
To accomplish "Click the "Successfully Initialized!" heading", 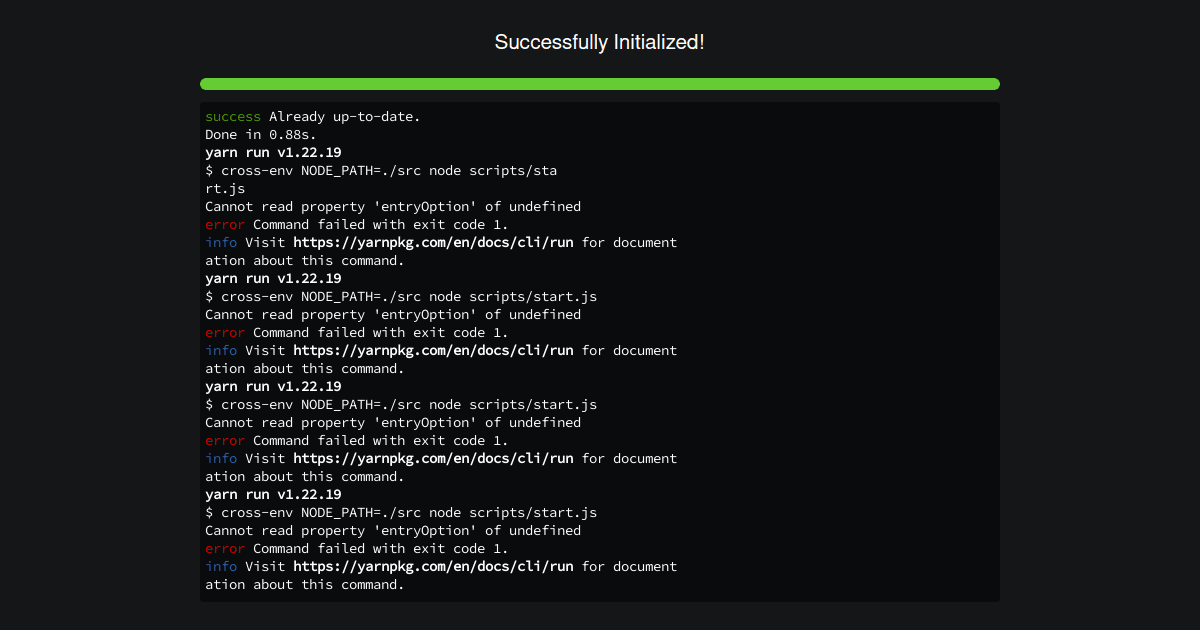I will point(600,42).
